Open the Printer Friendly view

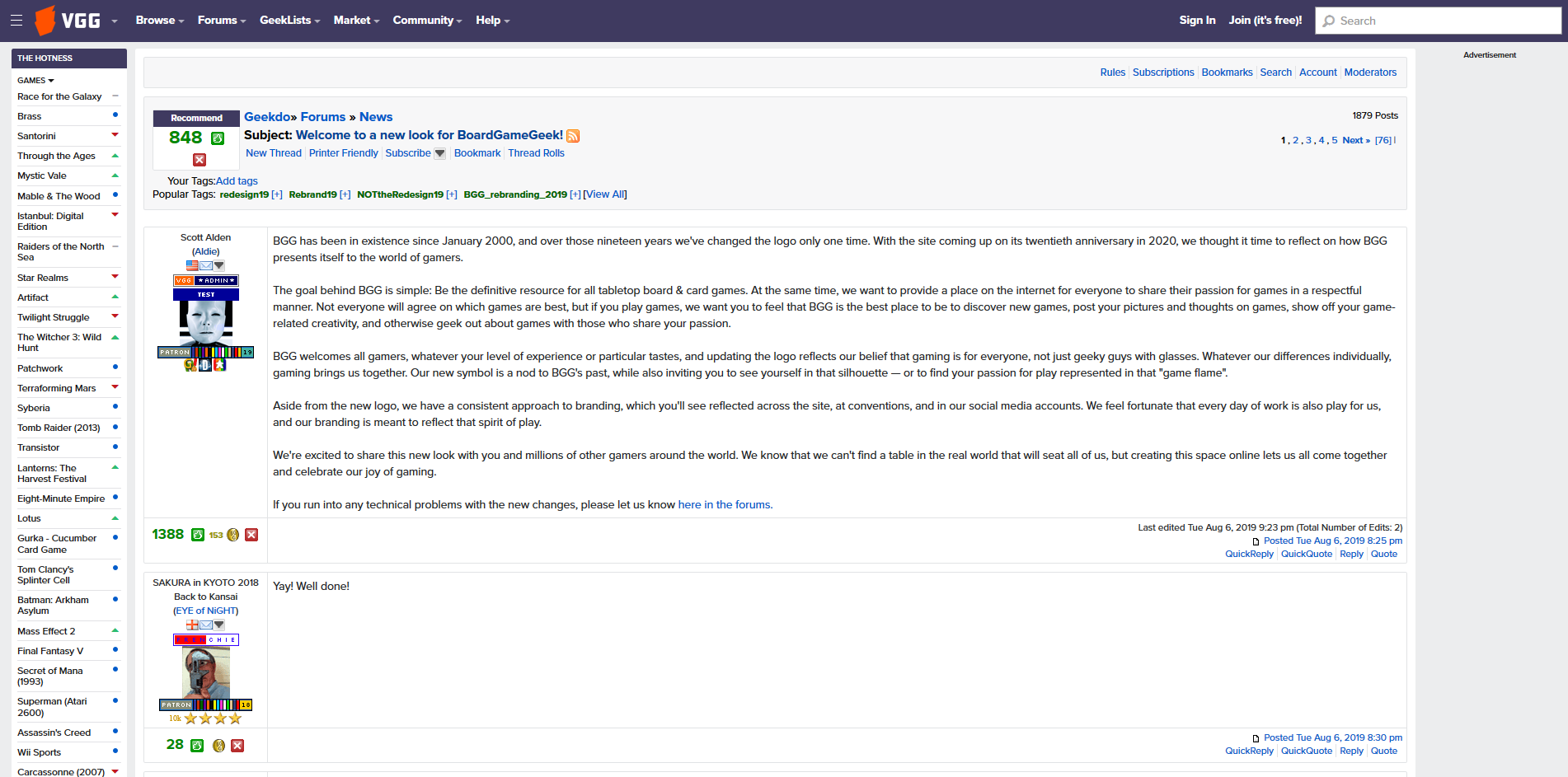(x=344, y=153)
